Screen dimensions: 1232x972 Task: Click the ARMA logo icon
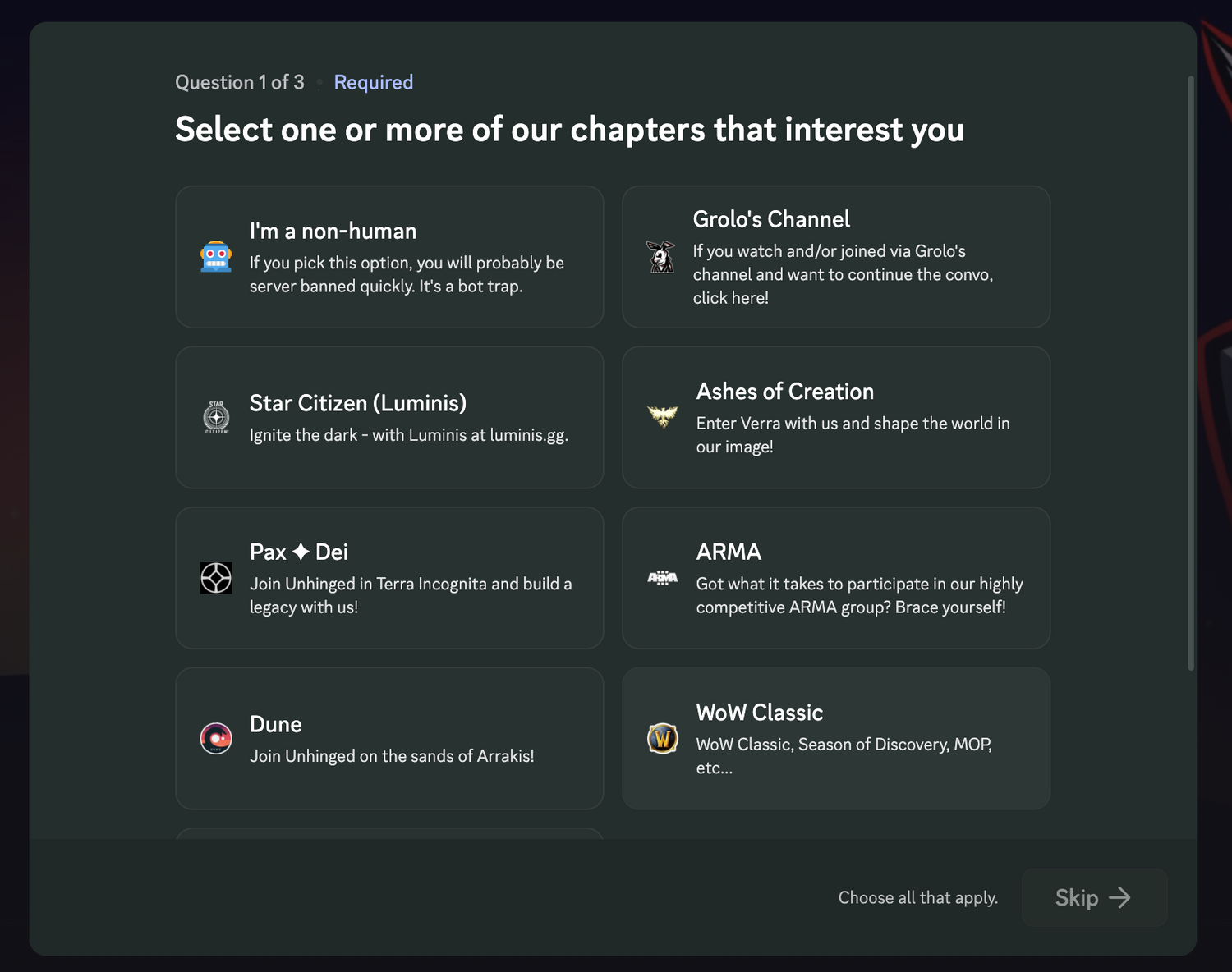(662, 578)
